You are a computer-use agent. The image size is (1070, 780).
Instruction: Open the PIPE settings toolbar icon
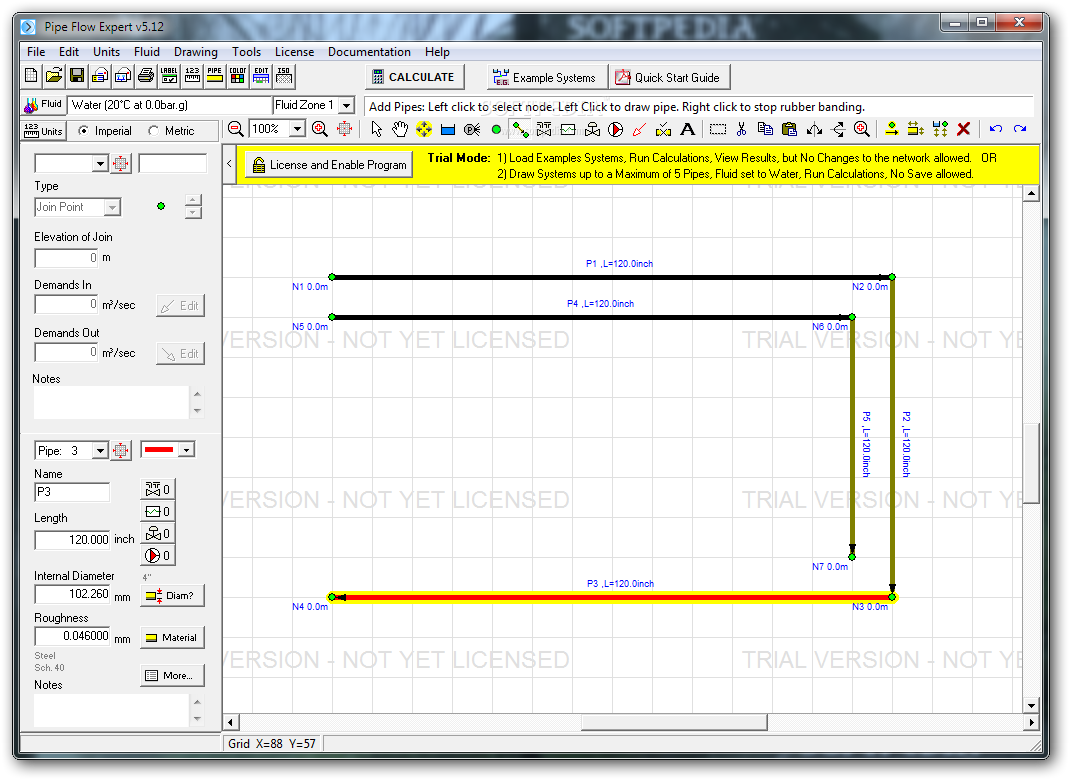coord(214,76)
